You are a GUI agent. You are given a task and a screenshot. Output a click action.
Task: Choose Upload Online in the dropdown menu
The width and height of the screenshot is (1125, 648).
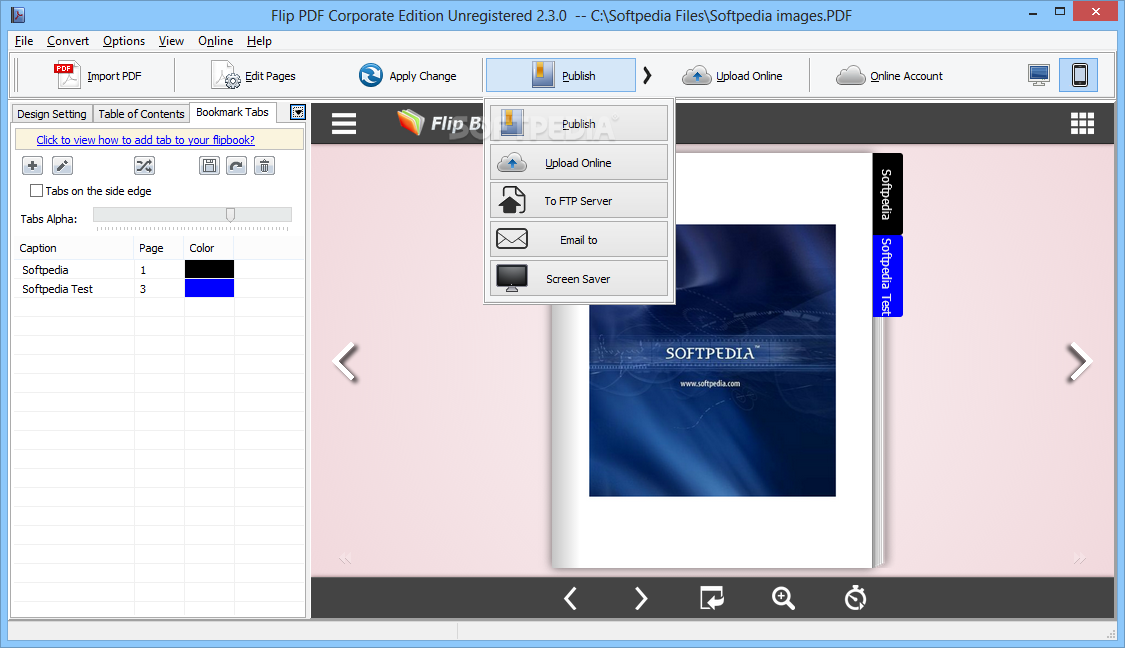tap(579, 163)
